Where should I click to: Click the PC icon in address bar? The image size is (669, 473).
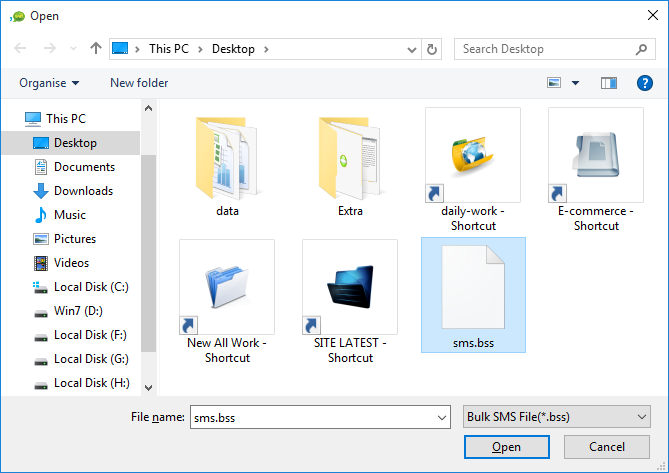(x=120, y=48)
